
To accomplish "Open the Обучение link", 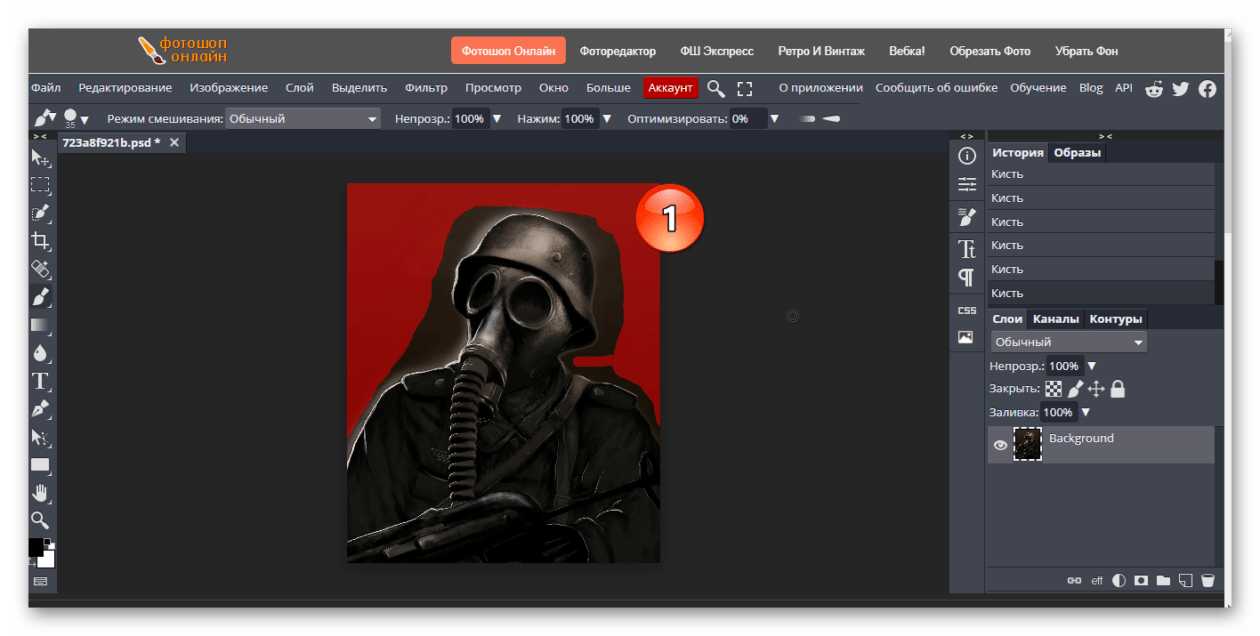I will pyautogui.click(x=1038, y=88).
